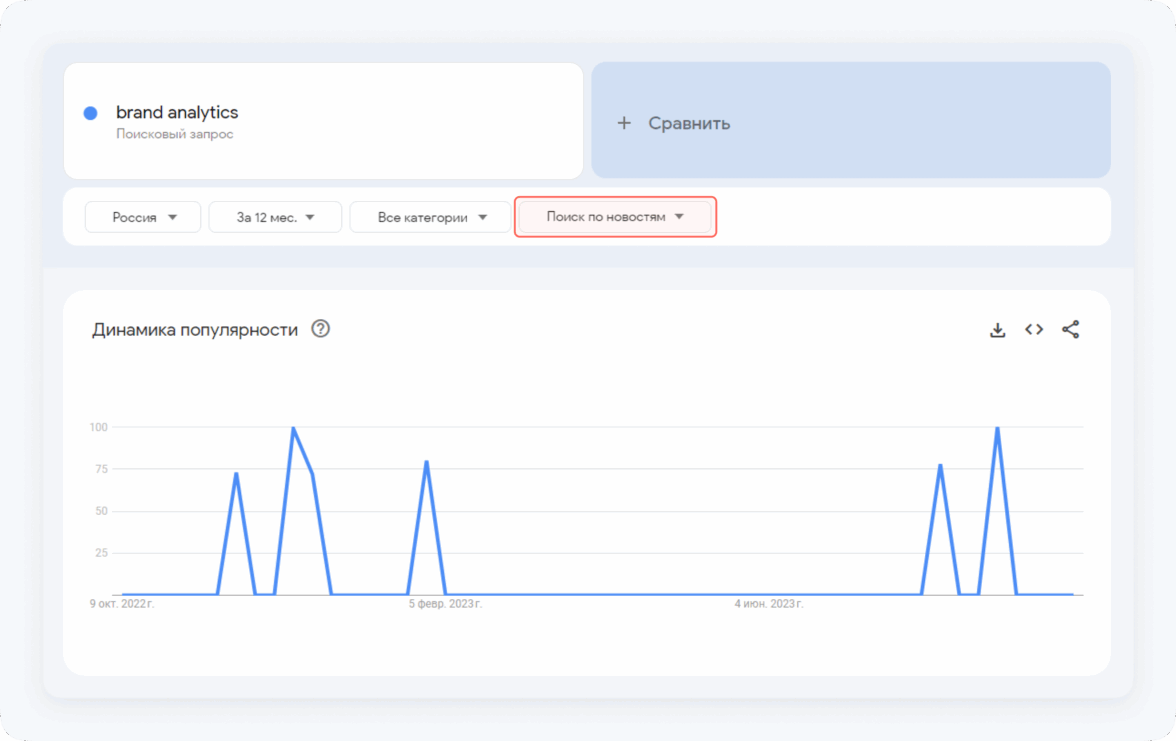Image resolution: width=1176 pixels, height=741 pixels.
Task: Click the 5 февр. 2023 г. axis label
Action: (x=445, y=604)
